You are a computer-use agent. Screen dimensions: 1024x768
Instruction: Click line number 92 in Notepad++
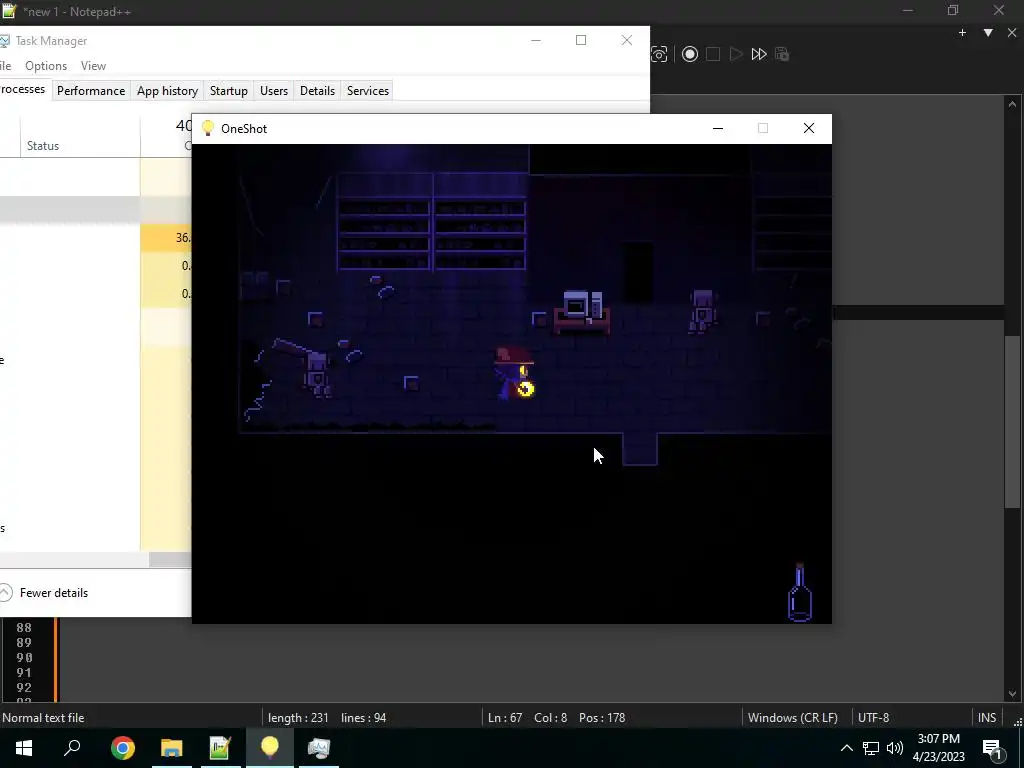(x=24, y=688)
